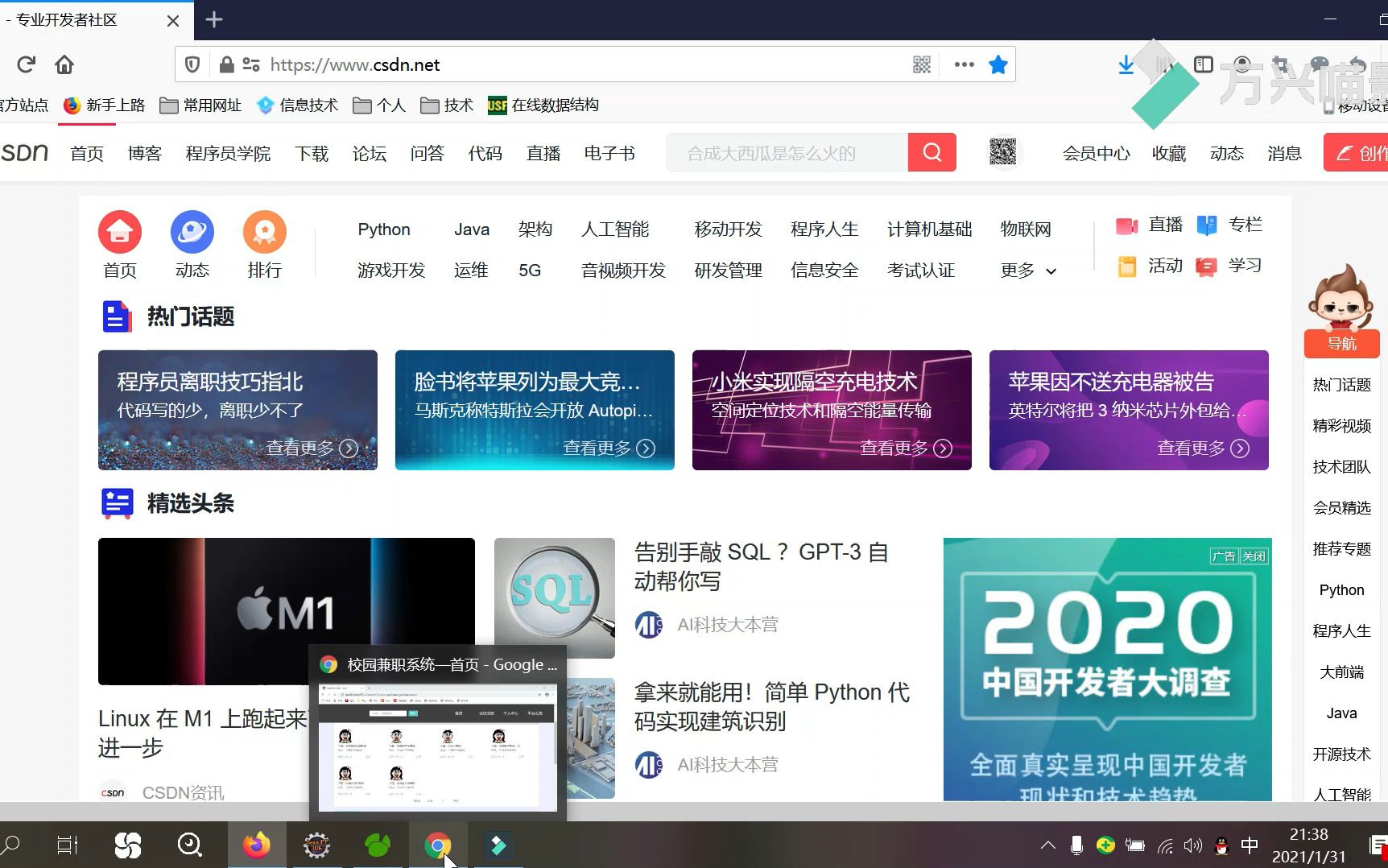The image size is (1388, 868).
Task: Open the 程序员学院 nav item
Action: point(228,153)
